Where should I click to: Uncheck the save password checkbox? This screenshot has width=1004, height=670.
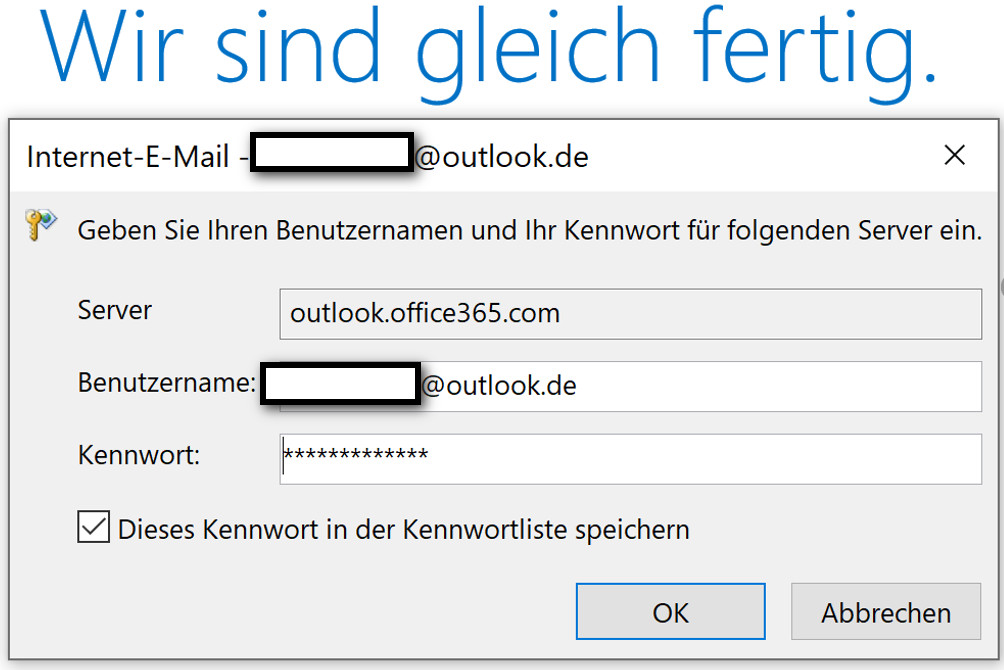[x=93, y=527]
